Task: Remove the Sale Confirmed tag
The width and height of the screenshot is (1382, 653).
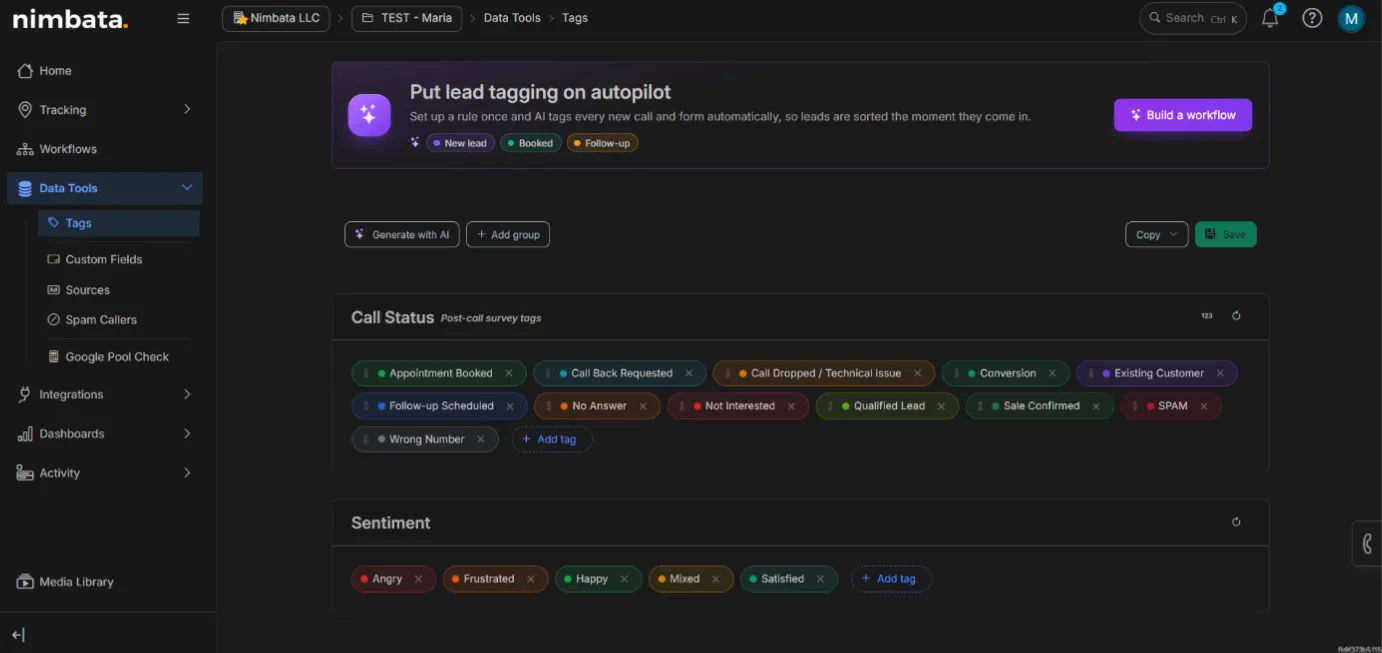Action: [1096, 406]
